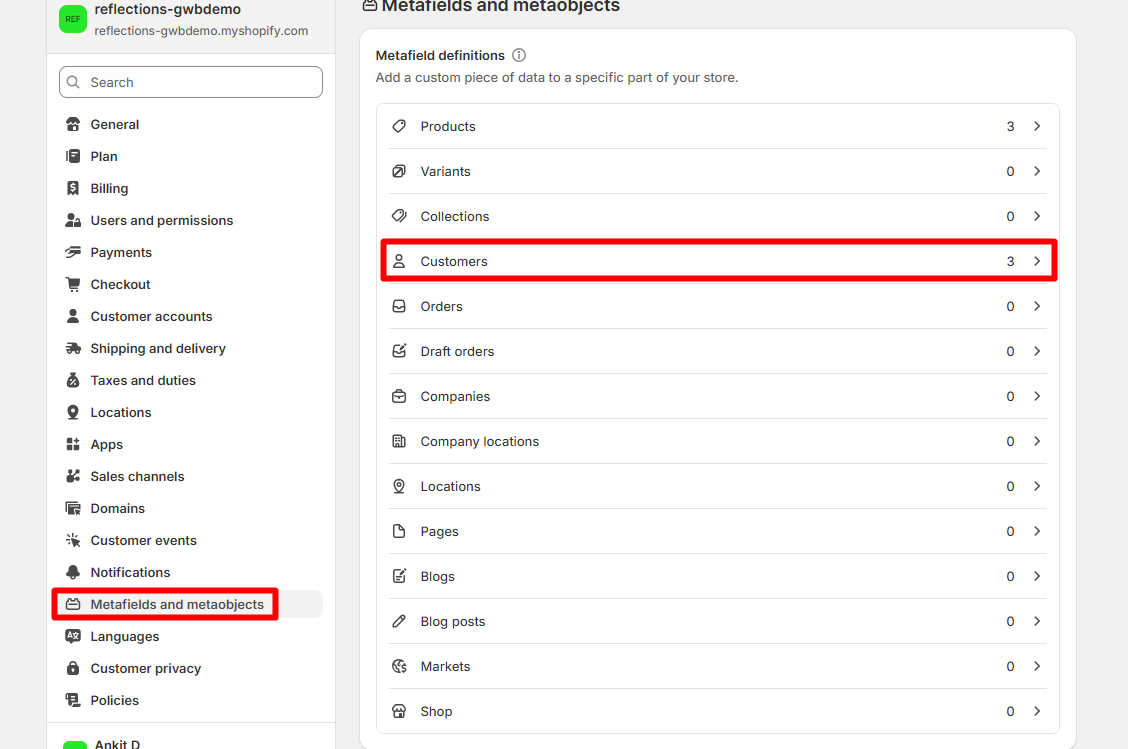This screenshot has height=749, width=1128.
Task: Open Orders metafield definitions
Action: click(441, 306)
